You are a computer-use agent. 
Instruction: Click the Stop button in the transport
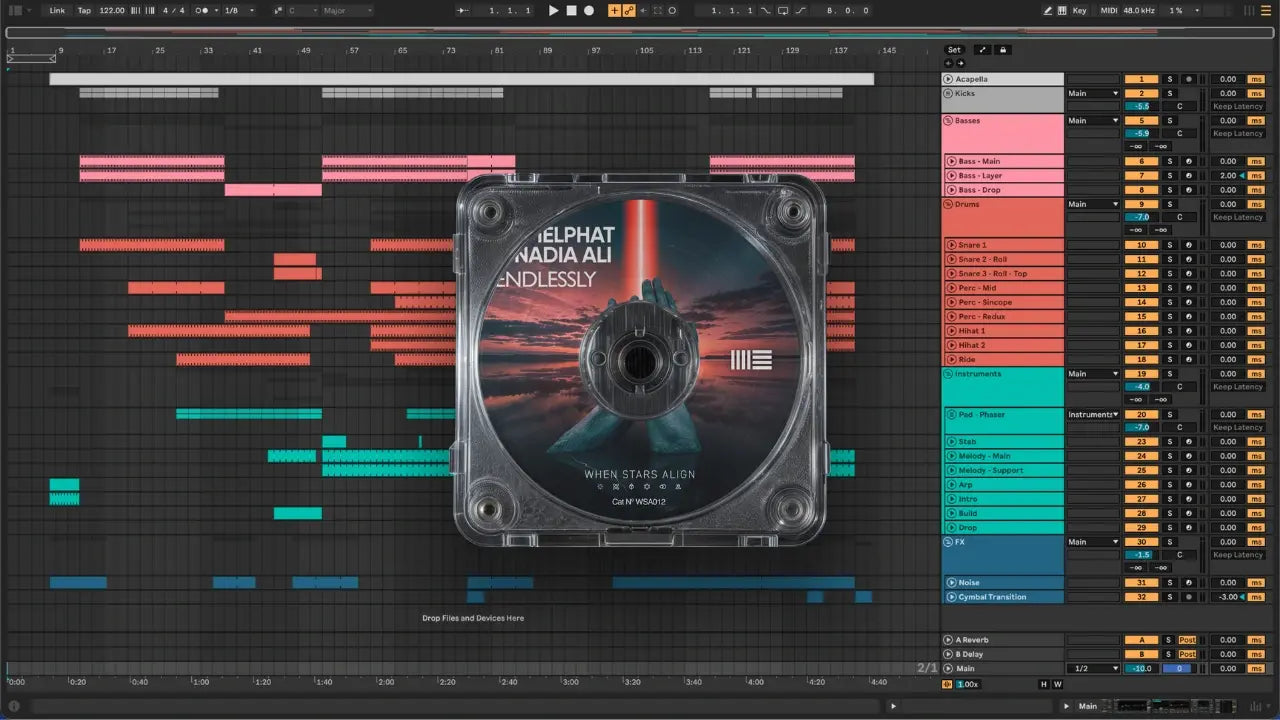click(x=571, y=10)
